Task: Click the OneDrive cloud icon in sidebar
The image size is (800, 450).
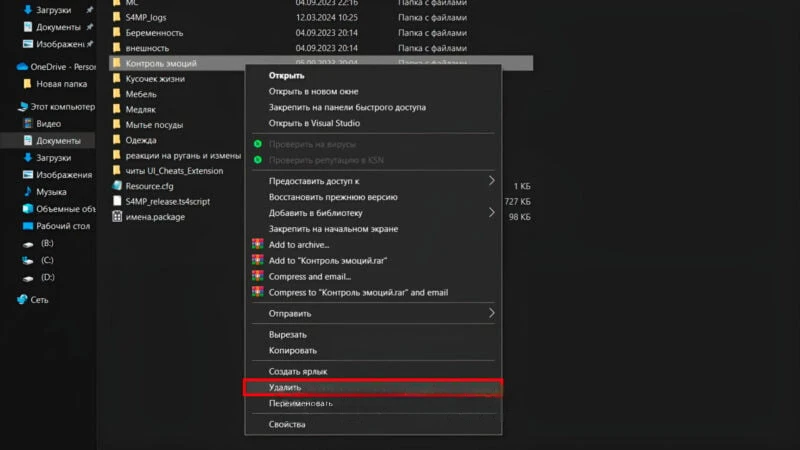Action: pyautogui.click(x=22, y=67)
